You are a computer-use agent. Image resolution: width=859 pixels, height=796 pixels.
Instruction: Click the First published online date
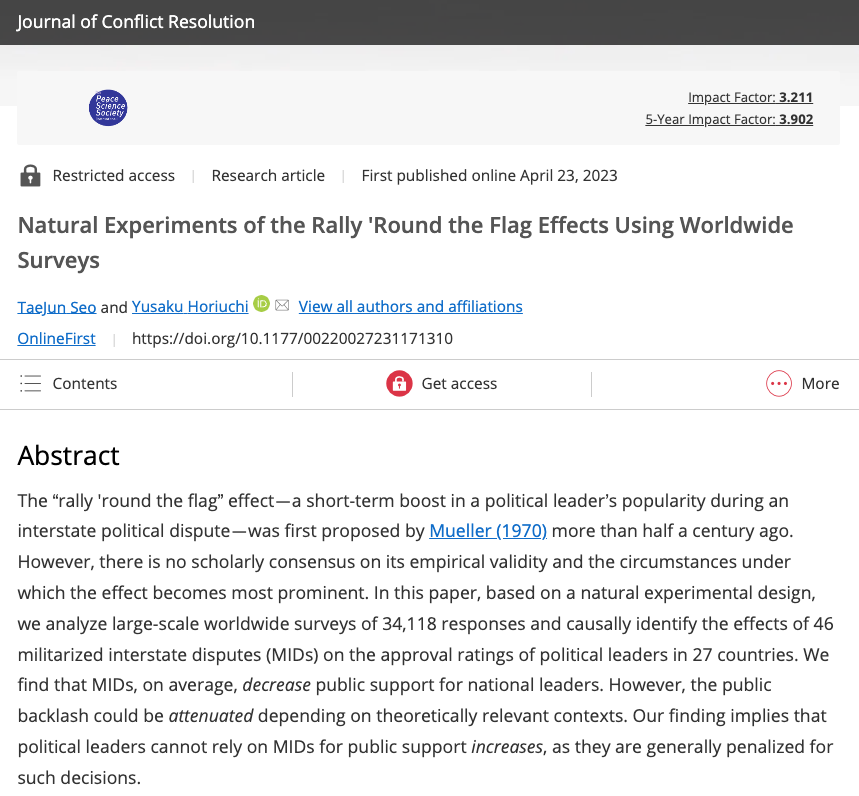click(490, 176)
